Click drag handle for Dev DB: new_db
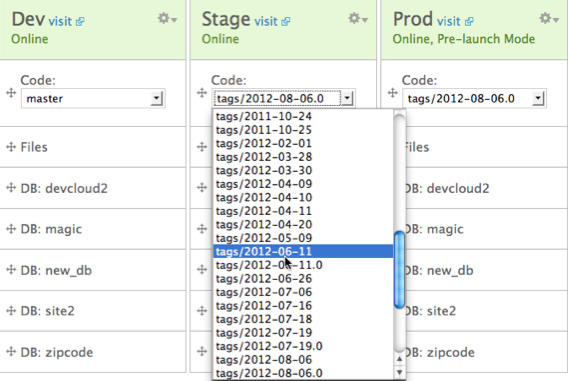Screen dimensions: 568x381 coord(11,270)
